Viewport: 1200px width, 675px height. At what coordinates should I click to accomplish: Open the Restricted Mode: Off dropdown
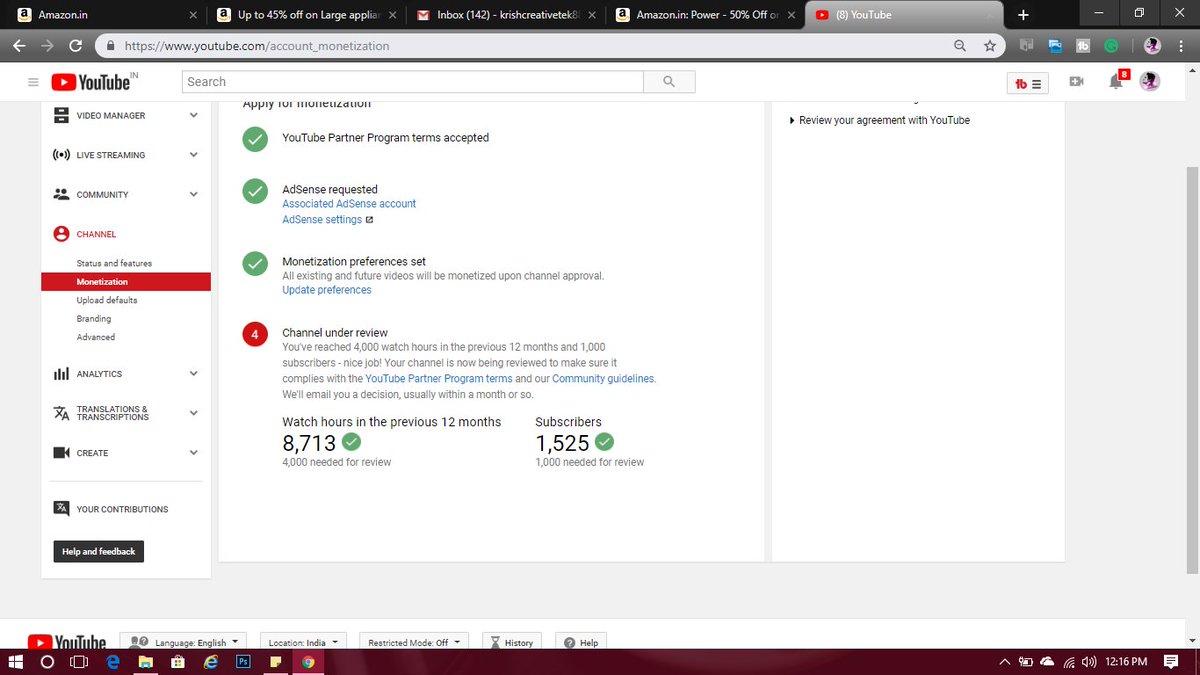(413, 642)
